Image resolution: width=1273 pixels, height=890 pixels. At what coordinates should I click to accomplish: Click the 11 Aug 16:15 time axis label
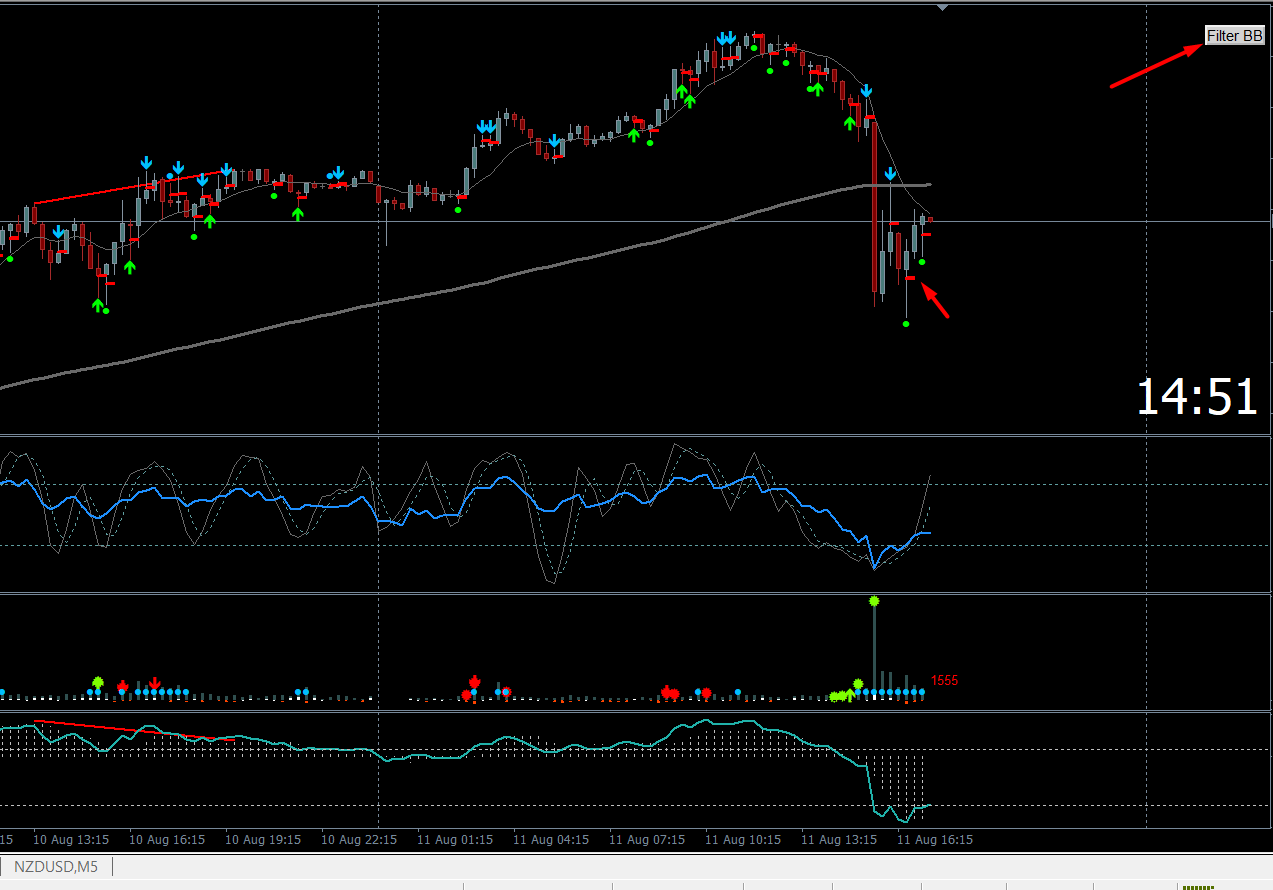[934, 840]
